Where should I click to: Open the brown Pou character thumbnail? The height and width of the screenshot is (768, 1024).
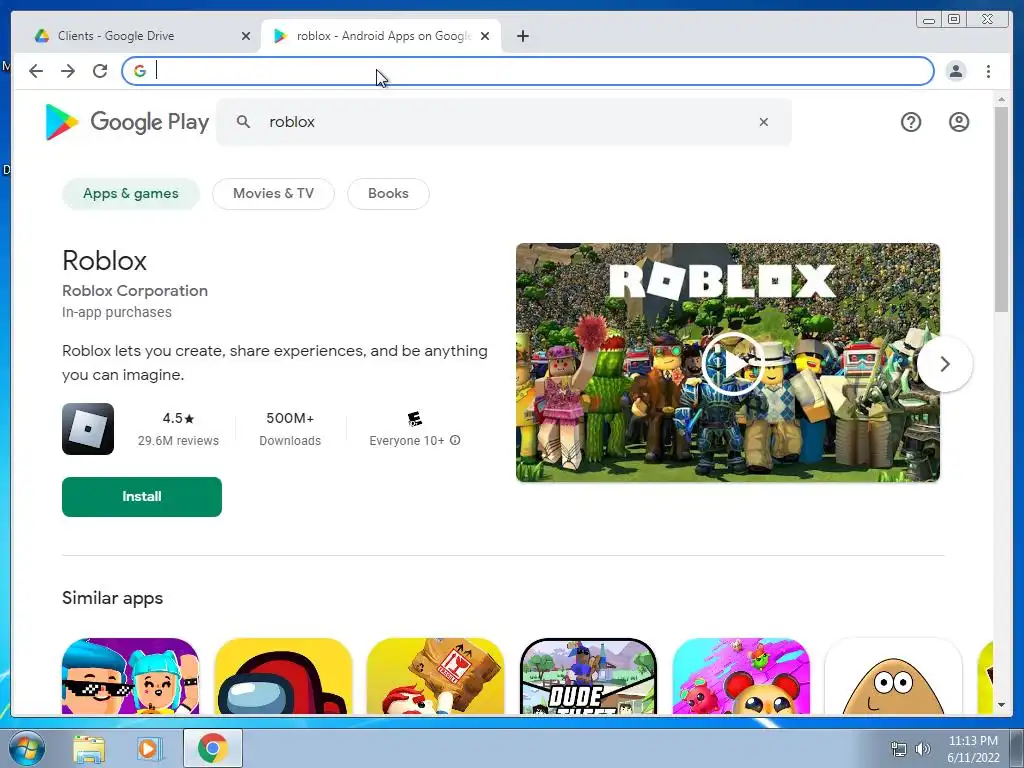[893, 676]
